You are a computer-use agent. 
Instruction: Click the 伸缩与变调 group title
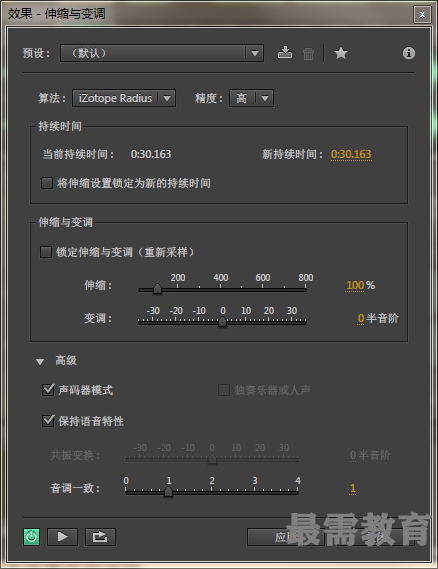[x=66, y=222]
